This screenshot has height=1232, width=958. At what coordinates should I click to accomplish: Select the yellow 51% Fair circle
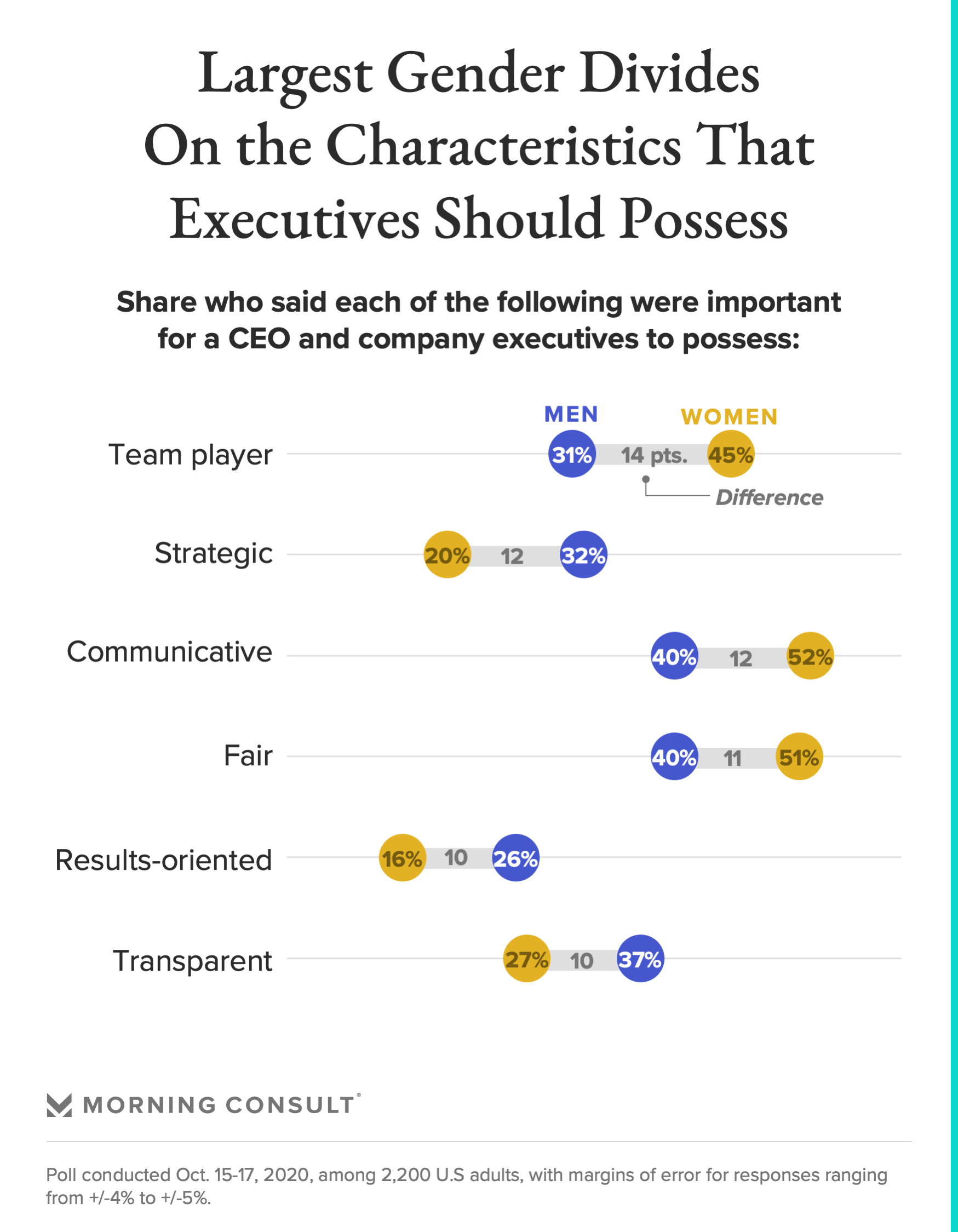(799, 757)
